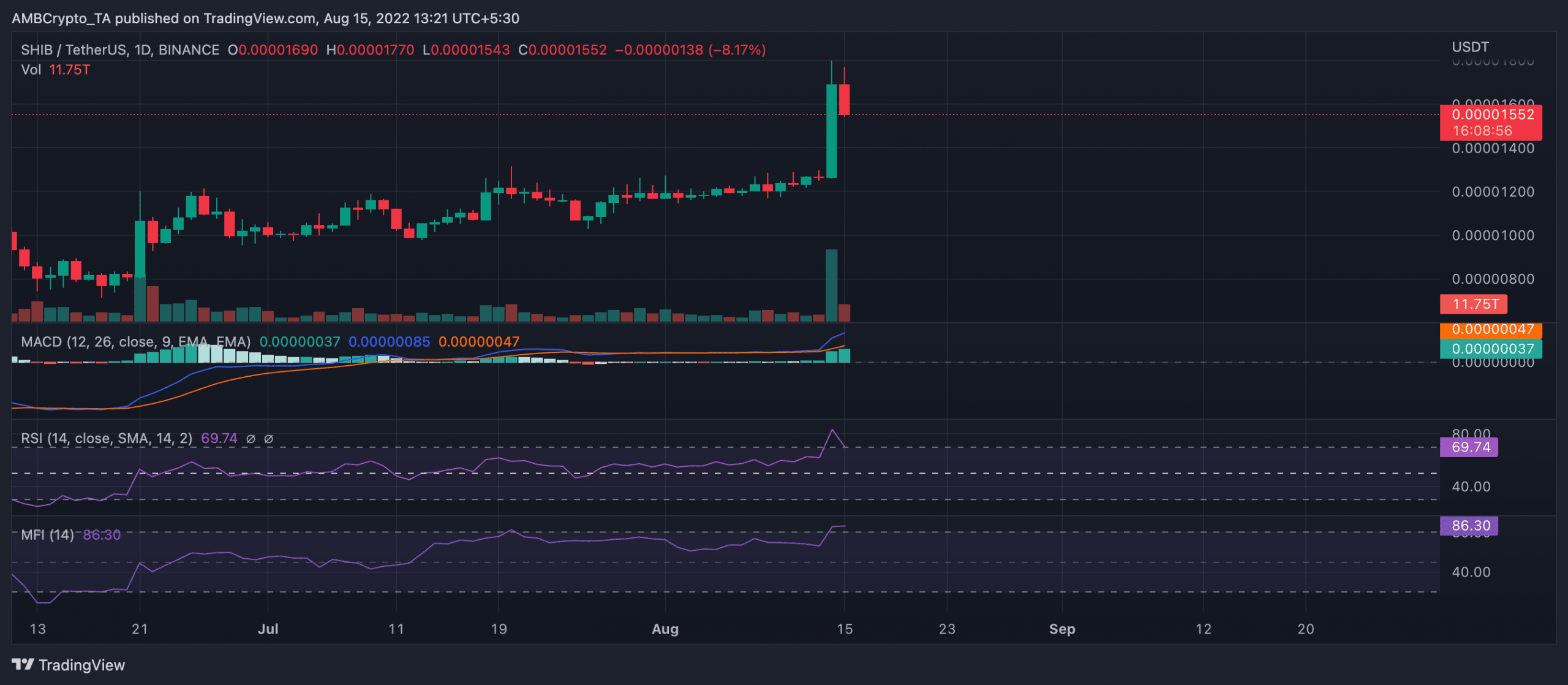This screenshot has width=1568, height=685.
Task: Click the green MACD legend value 0.00000037
Action: (x=300, y=341)
